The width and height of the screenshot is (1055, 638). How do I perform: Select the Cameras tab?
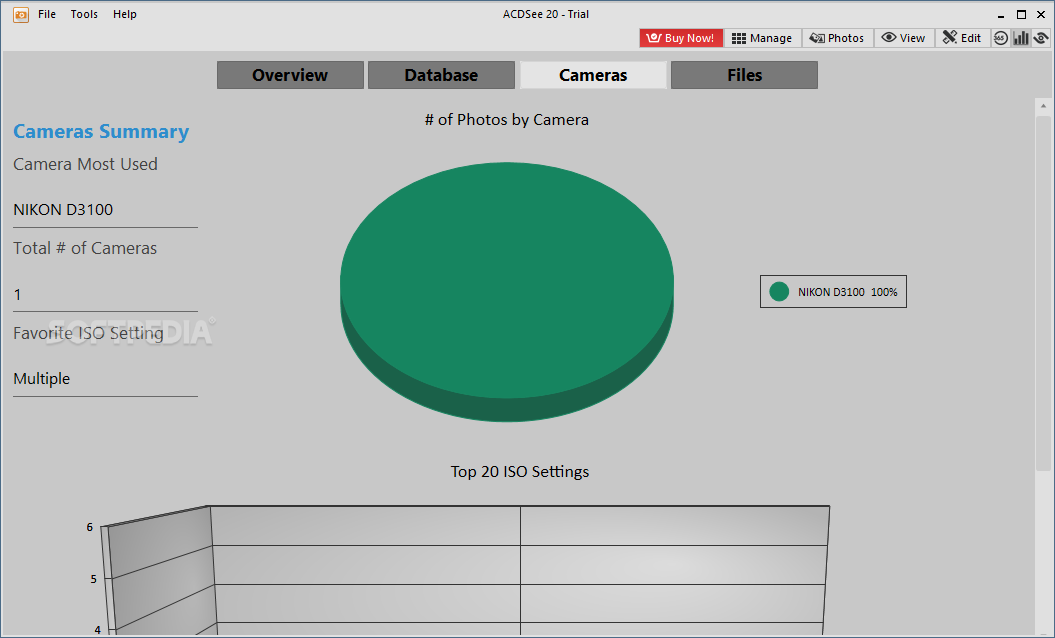(x=593, y=75)
